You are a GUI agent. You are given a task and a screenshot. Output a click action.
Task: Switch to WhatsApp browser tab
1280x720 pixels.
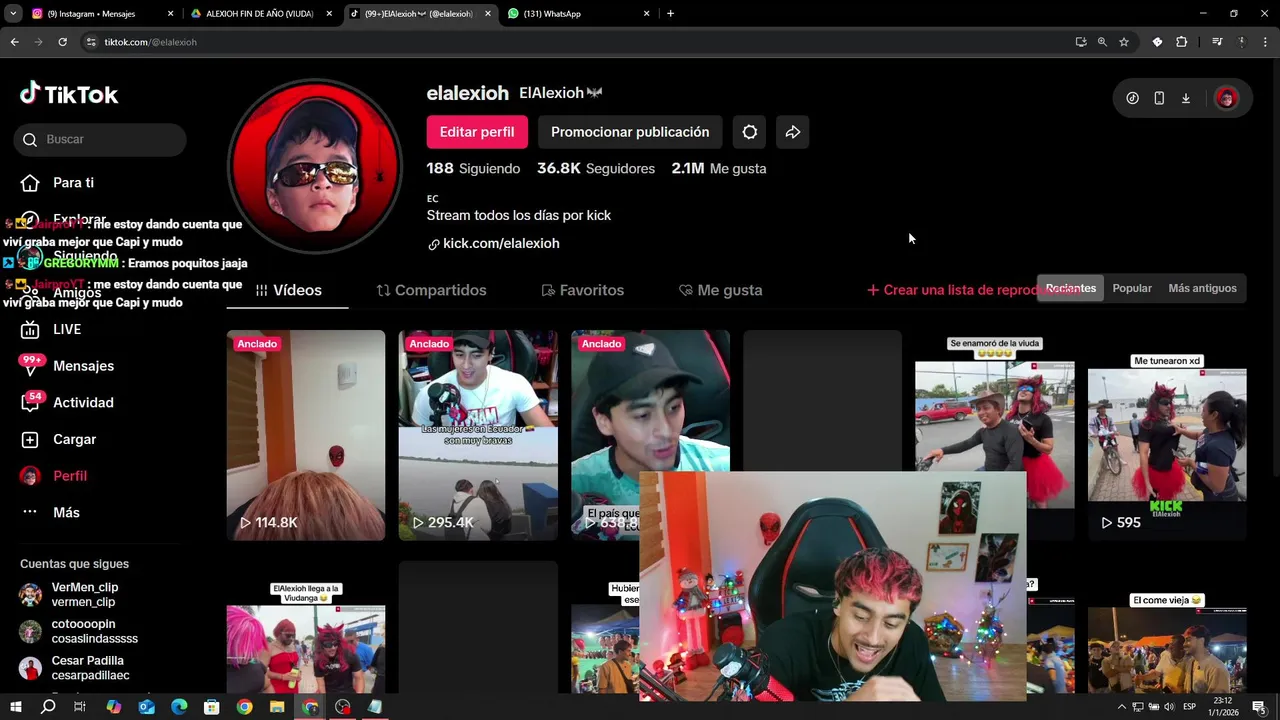pos(577,14)
